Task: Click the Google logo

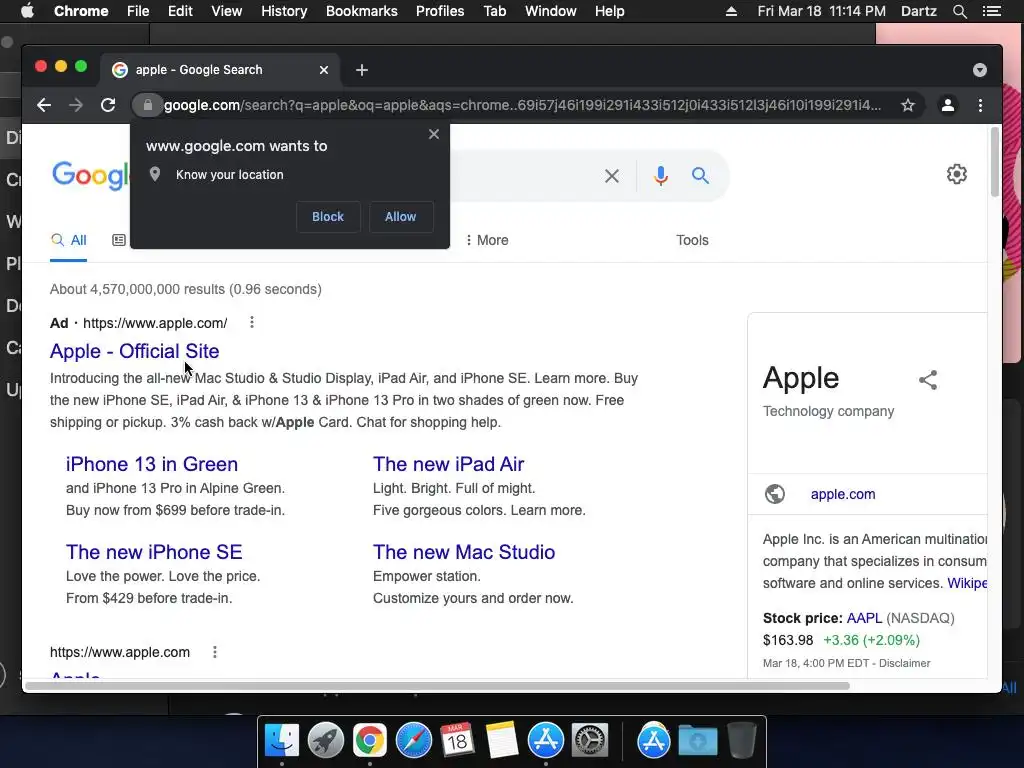Action: (91, 176)
